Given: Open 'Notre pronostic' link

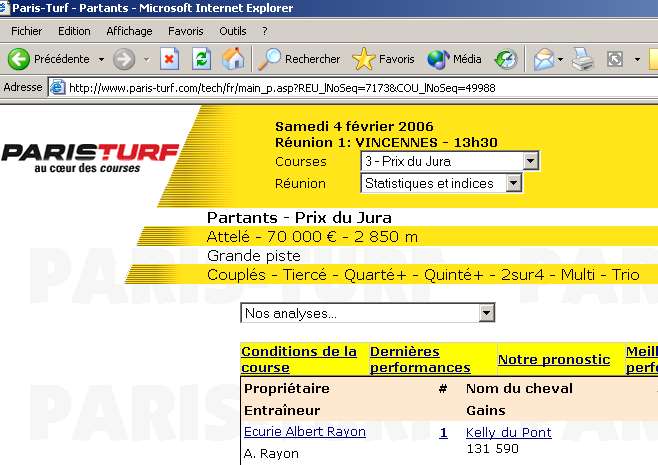Looking at the screenshot, I should pos(554,360).
